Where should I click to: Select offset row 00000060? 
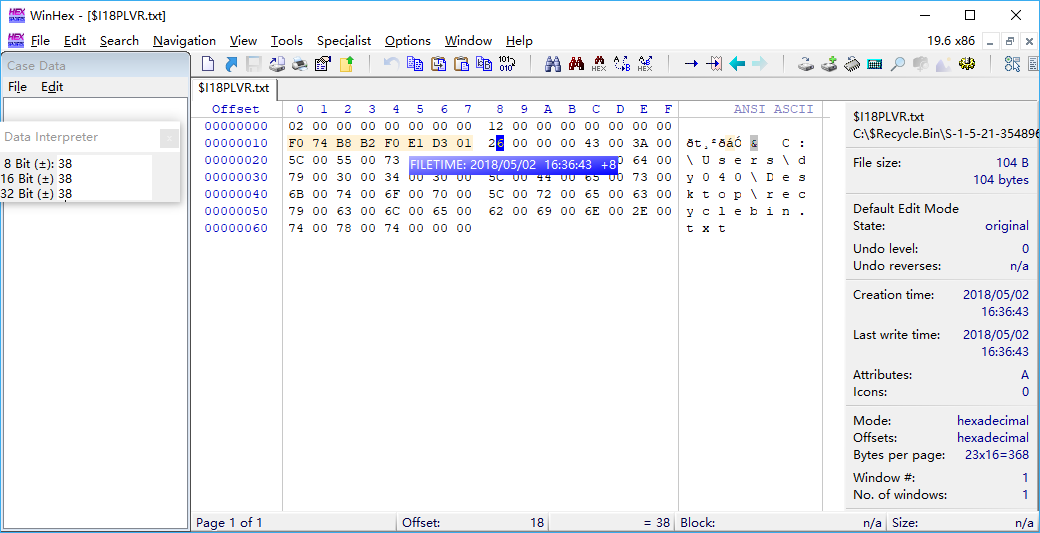tap(236, 228)
